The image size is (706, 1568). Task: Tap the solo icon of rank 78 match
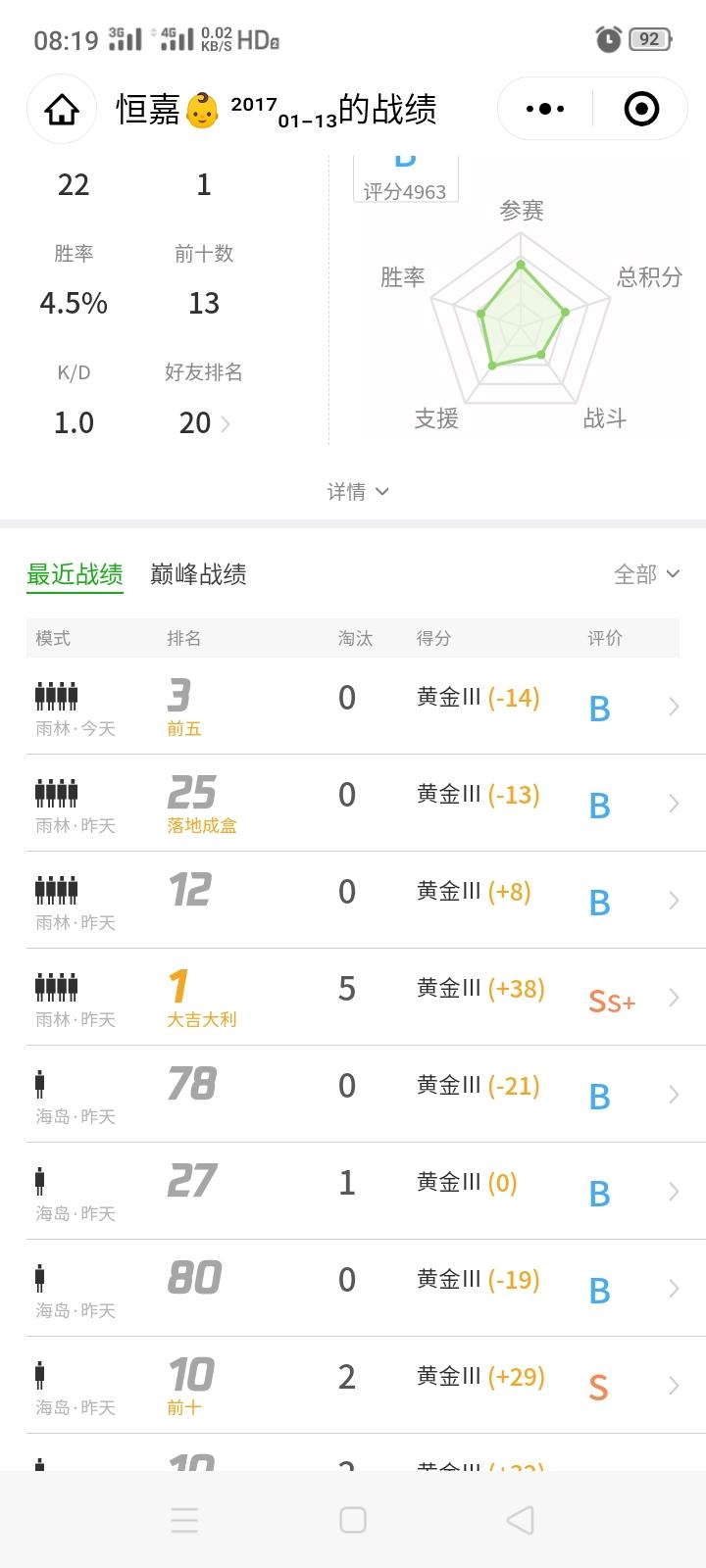coord(40,1084)
